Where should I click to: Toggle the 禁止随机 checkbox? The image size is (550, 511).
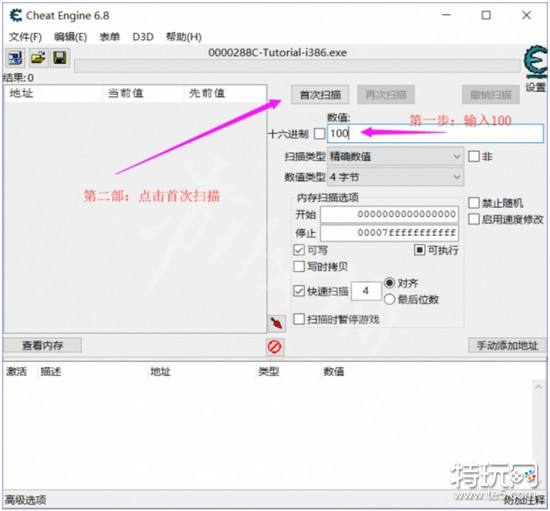click(474, 202)
